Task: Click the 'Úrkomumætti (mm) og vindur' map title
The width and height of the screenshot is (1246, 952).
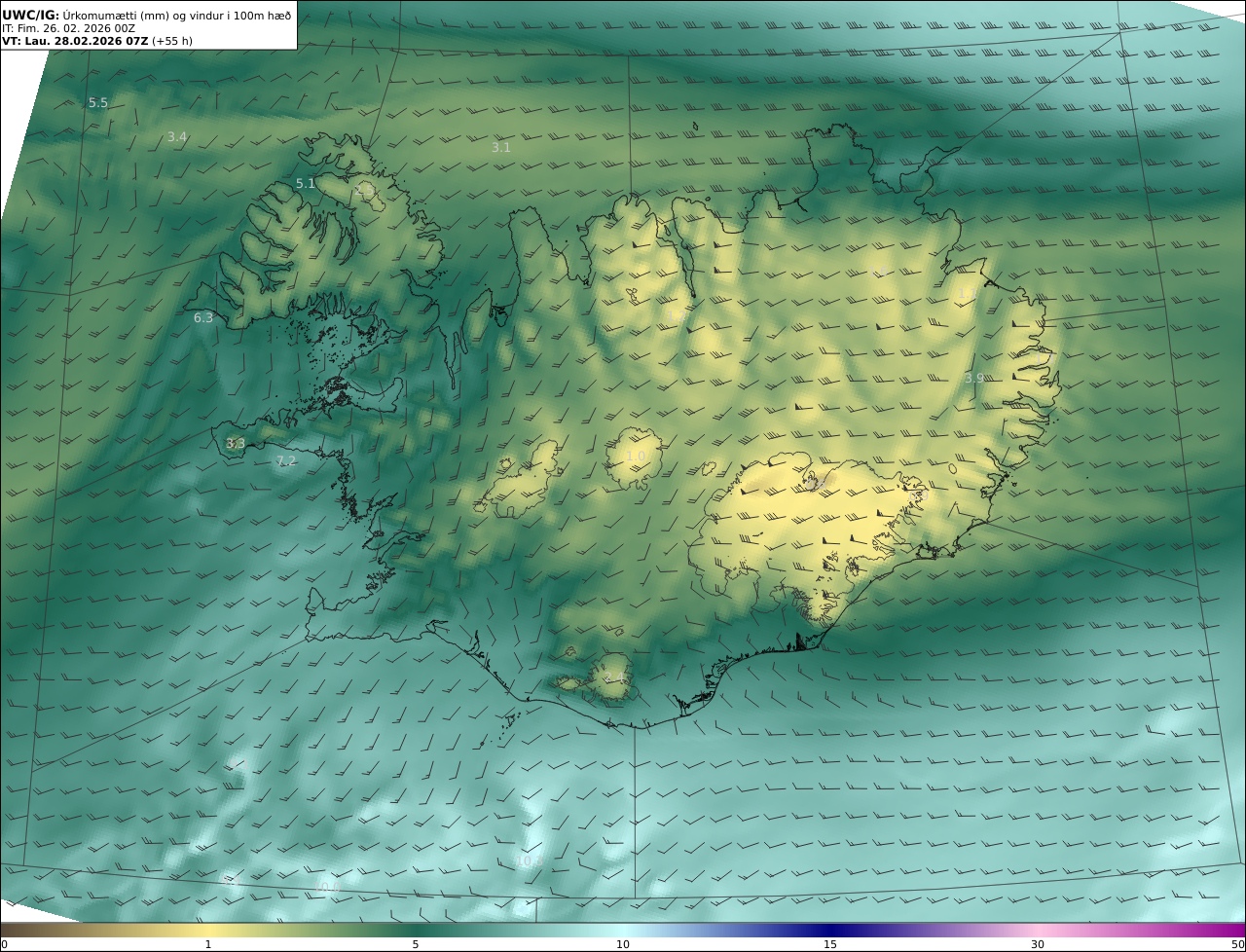Action: coord(176,15)
